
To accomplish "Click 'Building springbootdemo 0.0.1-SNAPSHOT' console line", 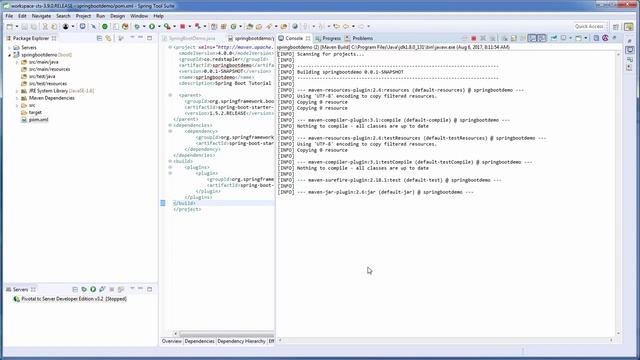I will point(350,72).
